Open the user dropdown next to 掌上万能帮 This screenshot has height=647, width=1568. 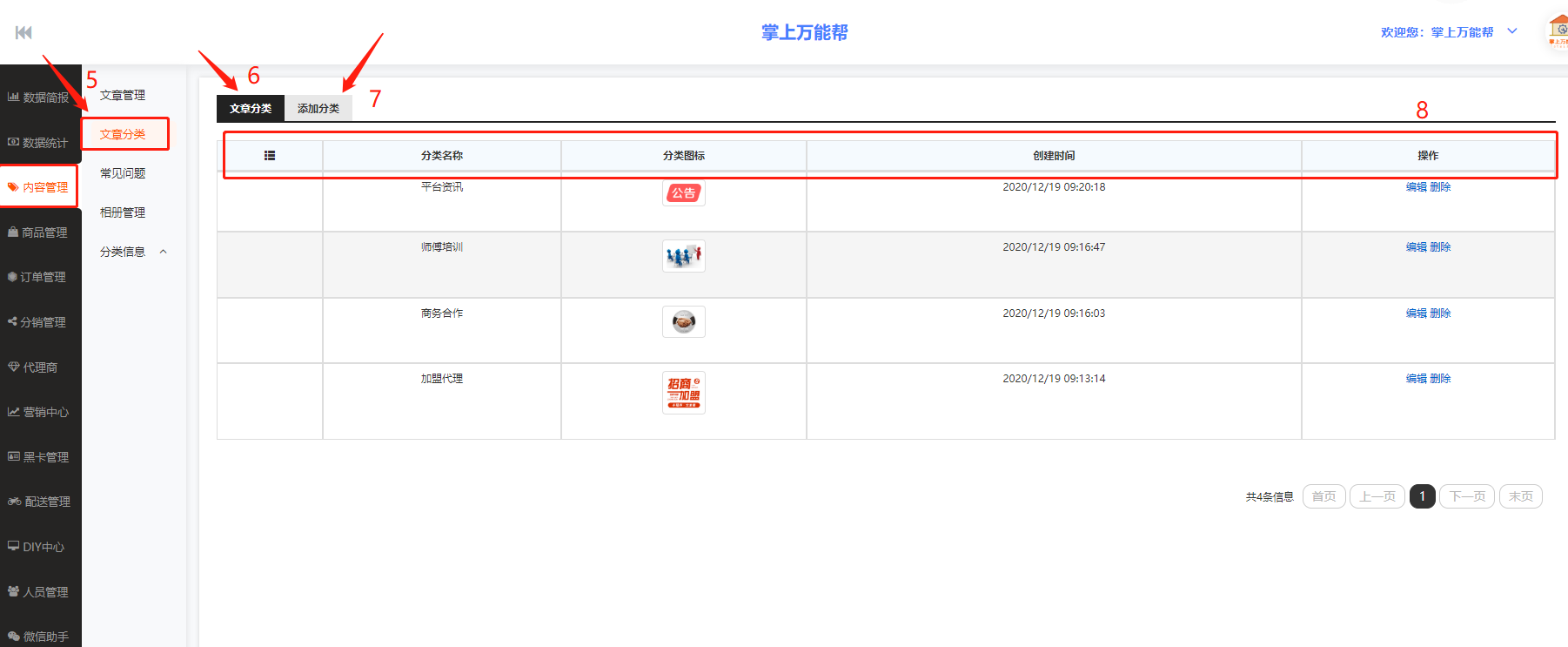coord(1512,31)
